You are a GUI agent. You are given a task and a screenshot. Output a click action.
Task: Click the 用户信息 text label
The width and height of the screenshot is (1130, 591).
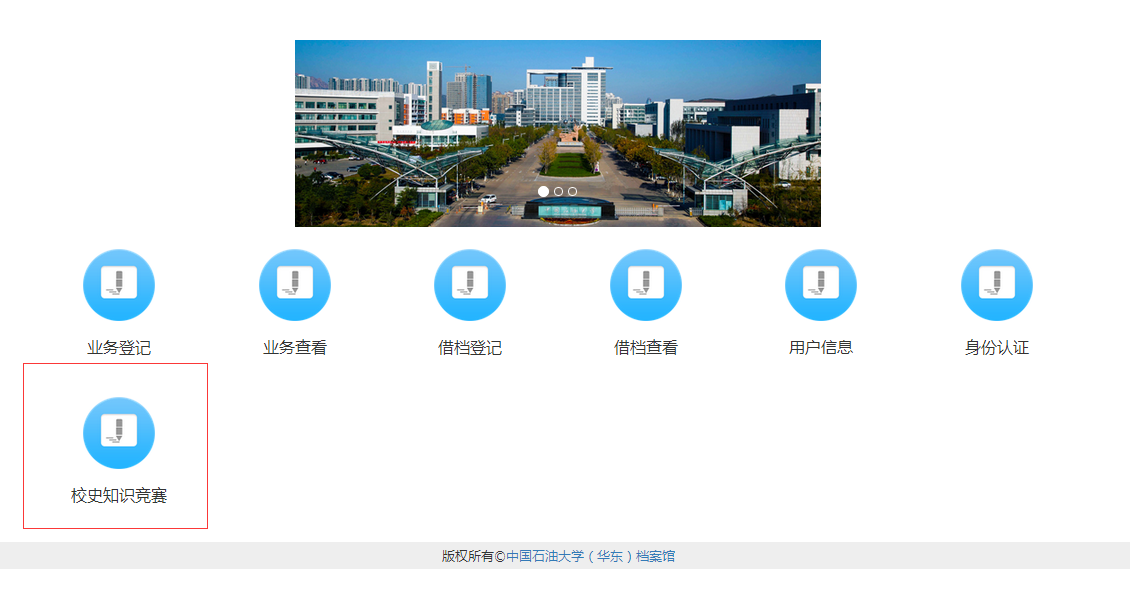click(x=821, y=348)
